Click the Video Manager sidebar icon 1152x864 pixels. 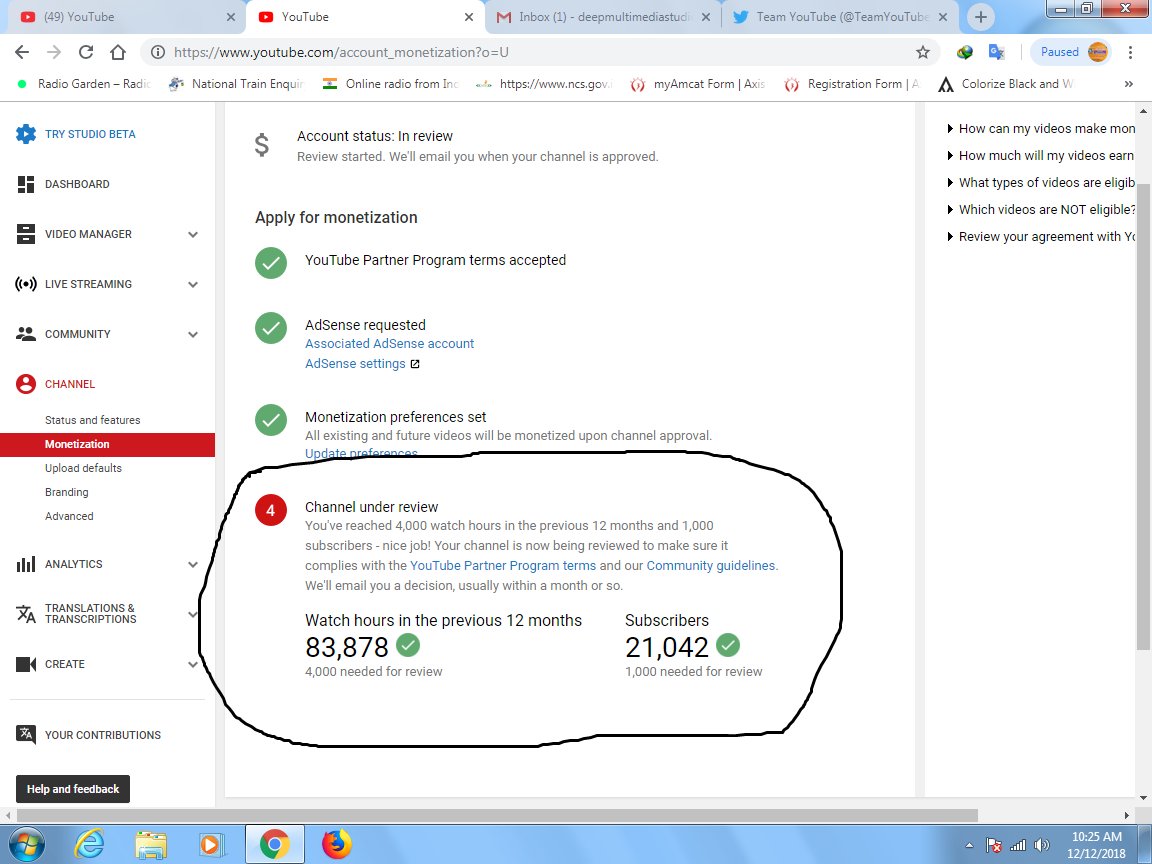point(26,234)
